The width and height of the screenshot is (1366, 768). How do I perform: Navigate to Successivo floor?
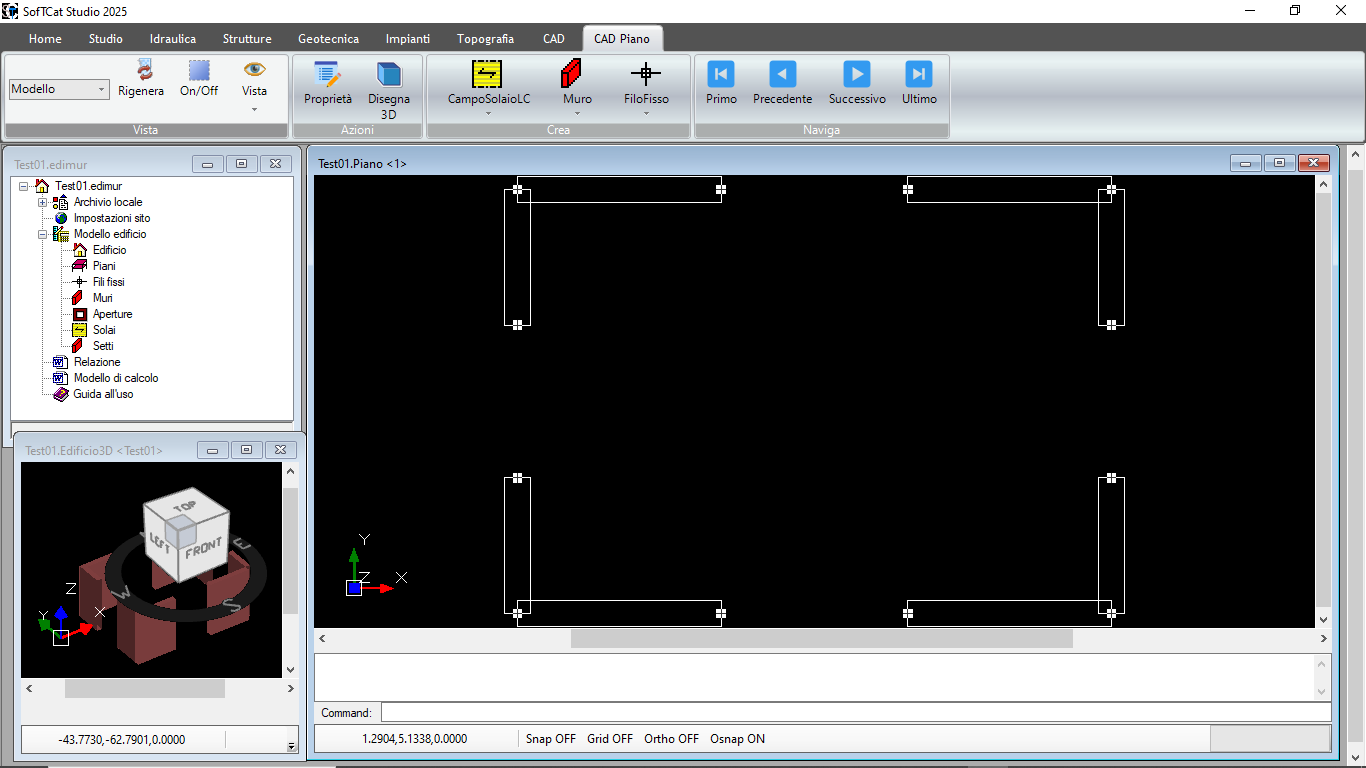[x=857, y=75]
